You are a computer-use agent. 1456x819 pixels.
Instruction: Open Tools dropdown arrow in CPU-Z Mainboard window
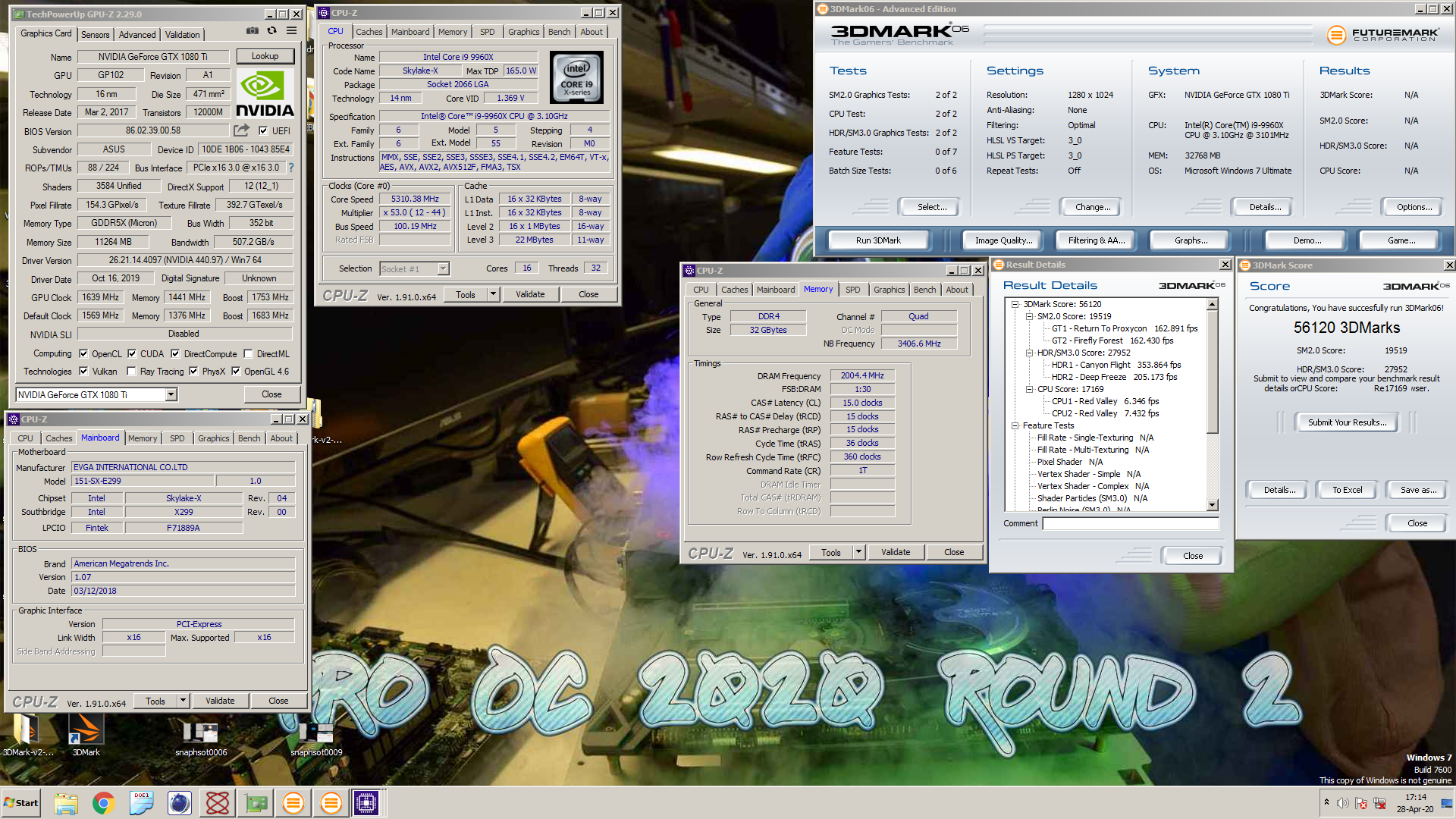183,701
